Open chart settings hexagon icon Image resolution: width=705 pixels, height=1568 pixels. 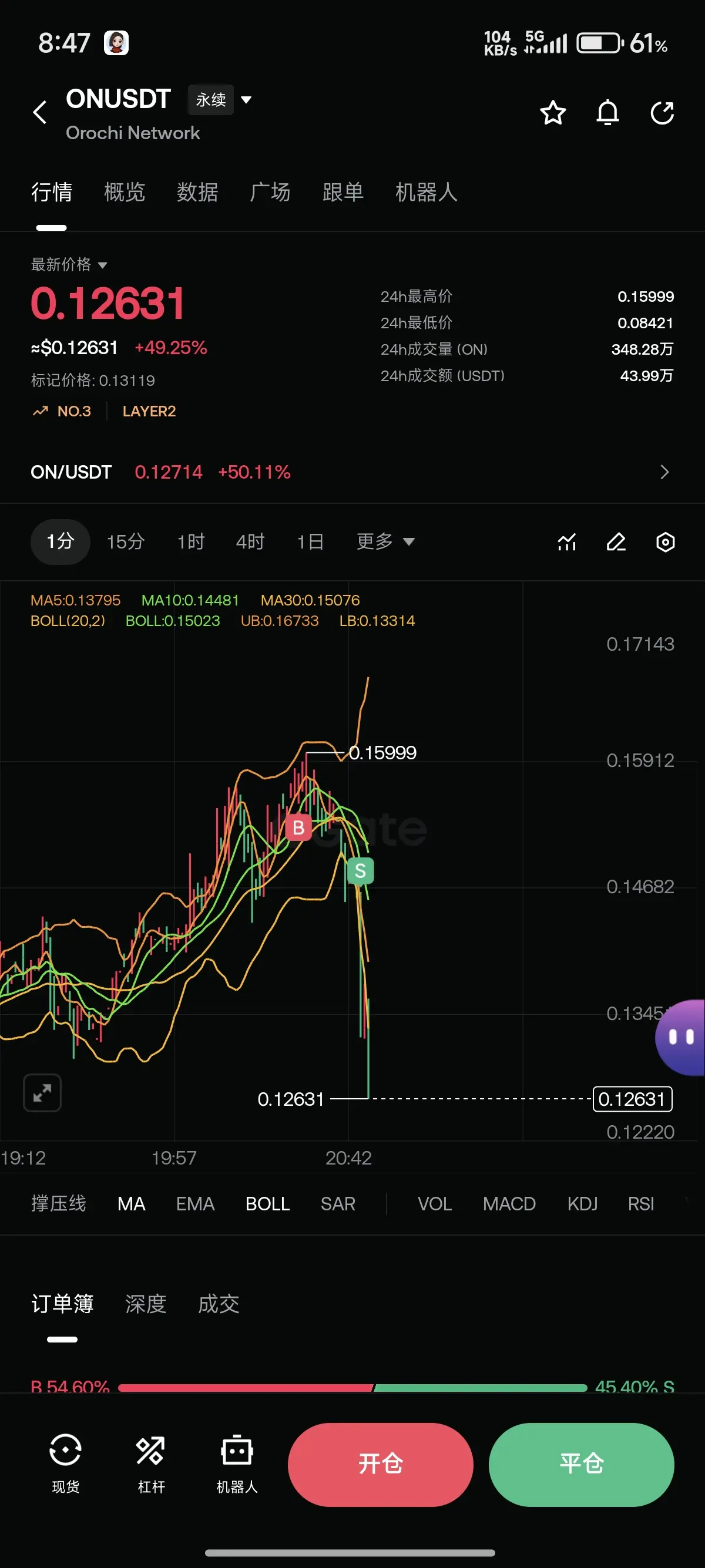(666, 541)
